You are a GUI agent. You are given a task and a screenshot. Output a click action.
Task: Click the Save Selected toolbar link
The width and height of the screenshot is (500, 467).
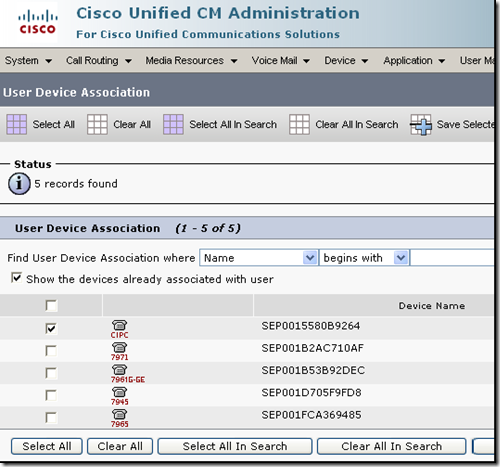tap(465, 124)
